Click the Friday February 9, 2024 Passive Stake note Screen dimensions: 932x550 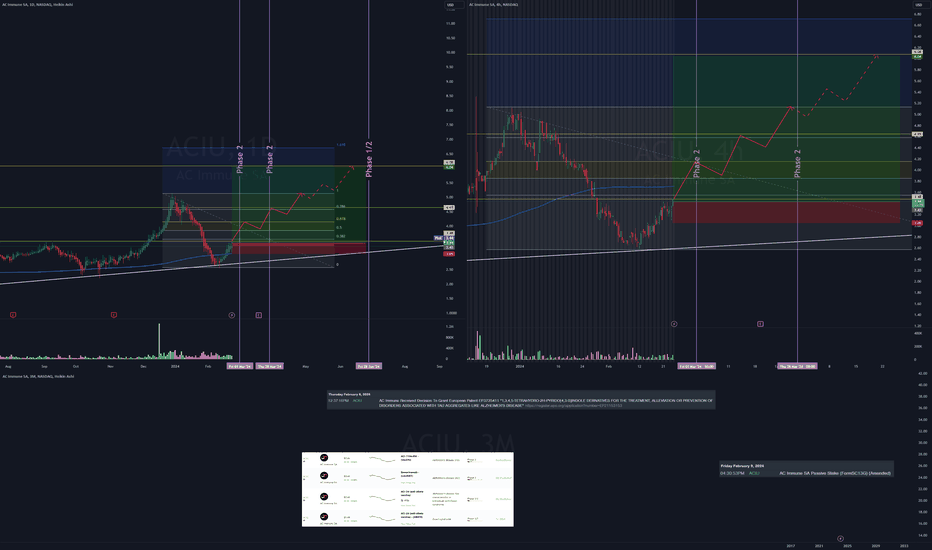[x=806, y=470]
